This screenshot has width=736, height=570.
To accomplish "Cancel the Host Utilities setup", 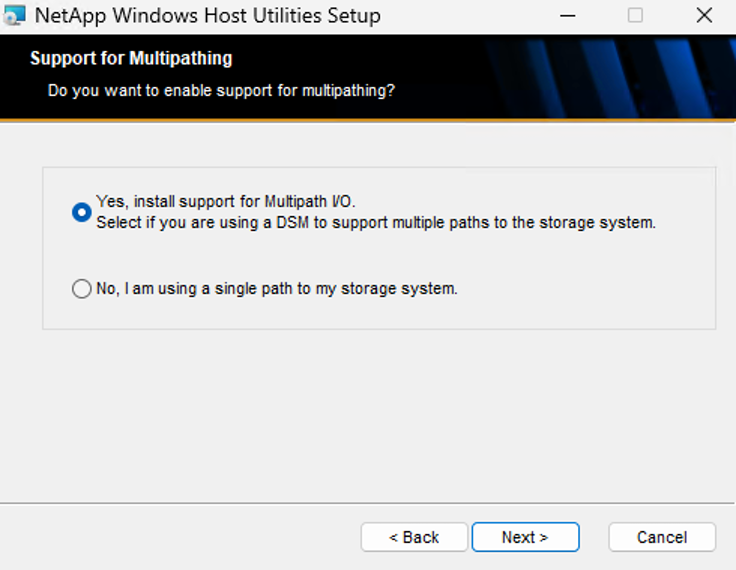I will (x=662, y=537).
